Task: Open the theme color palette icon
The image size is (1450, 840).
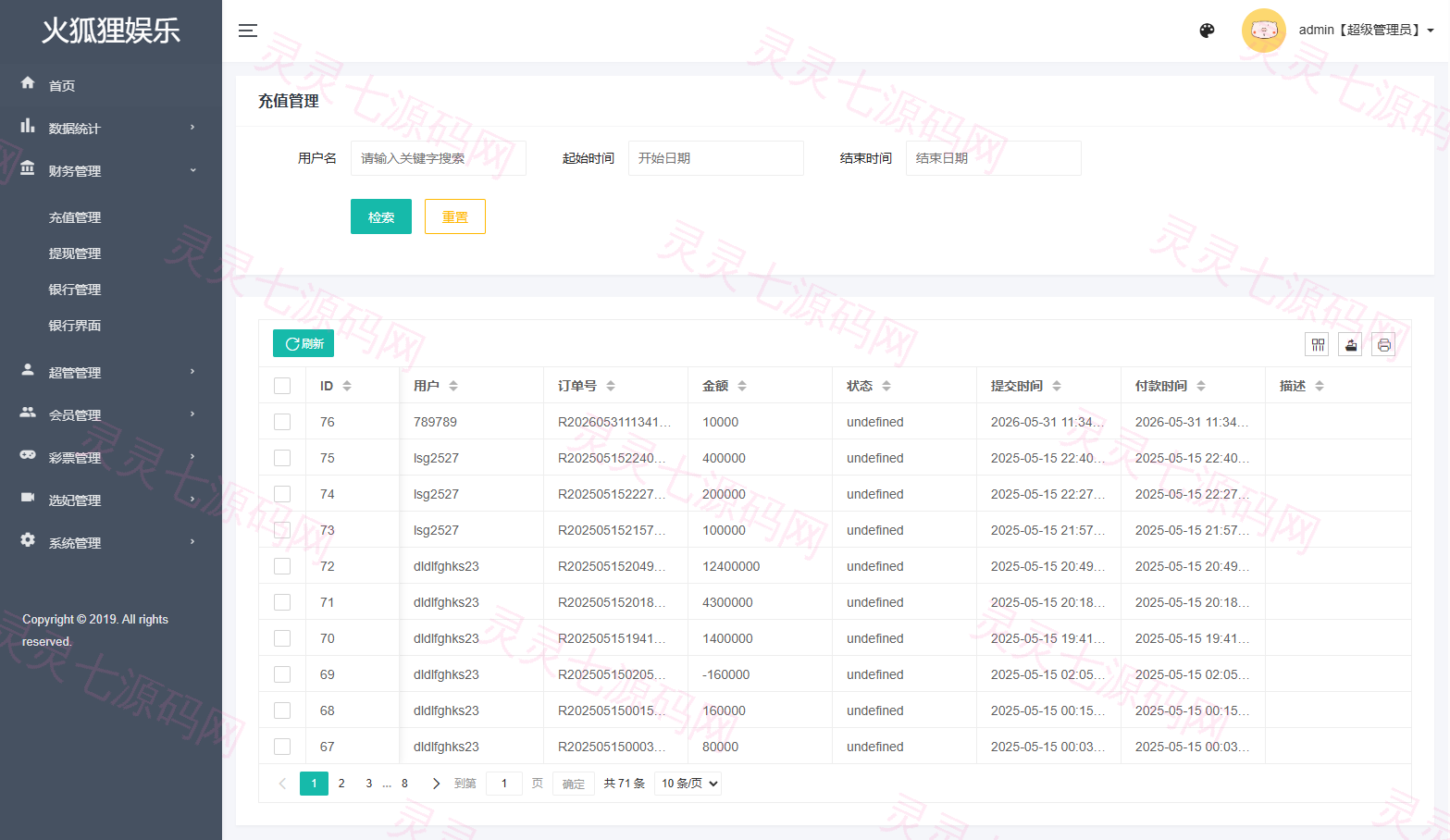Action: [x=1207, y=31]
